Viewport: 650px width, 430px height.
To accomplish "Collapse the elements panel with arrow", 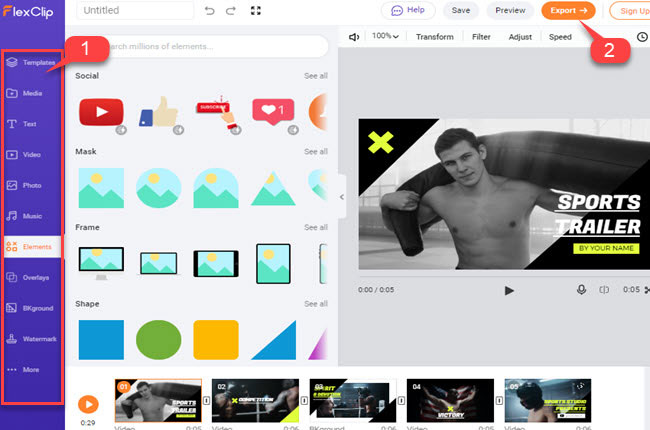I will (341, 197).
